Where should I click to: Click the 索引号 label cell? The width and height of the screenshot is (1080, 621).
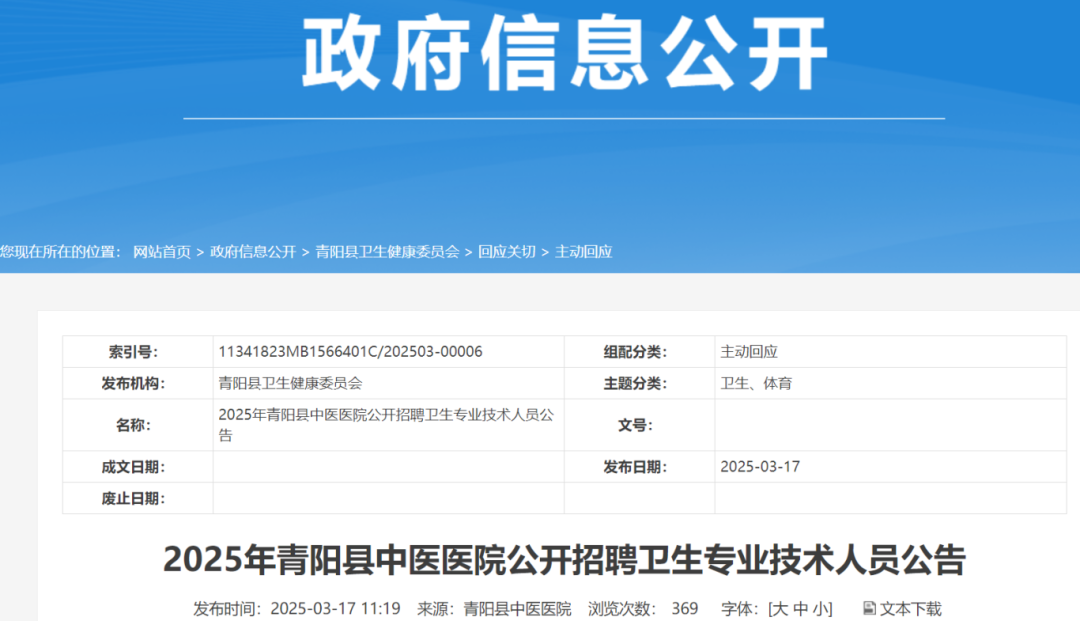click(138, 352)
